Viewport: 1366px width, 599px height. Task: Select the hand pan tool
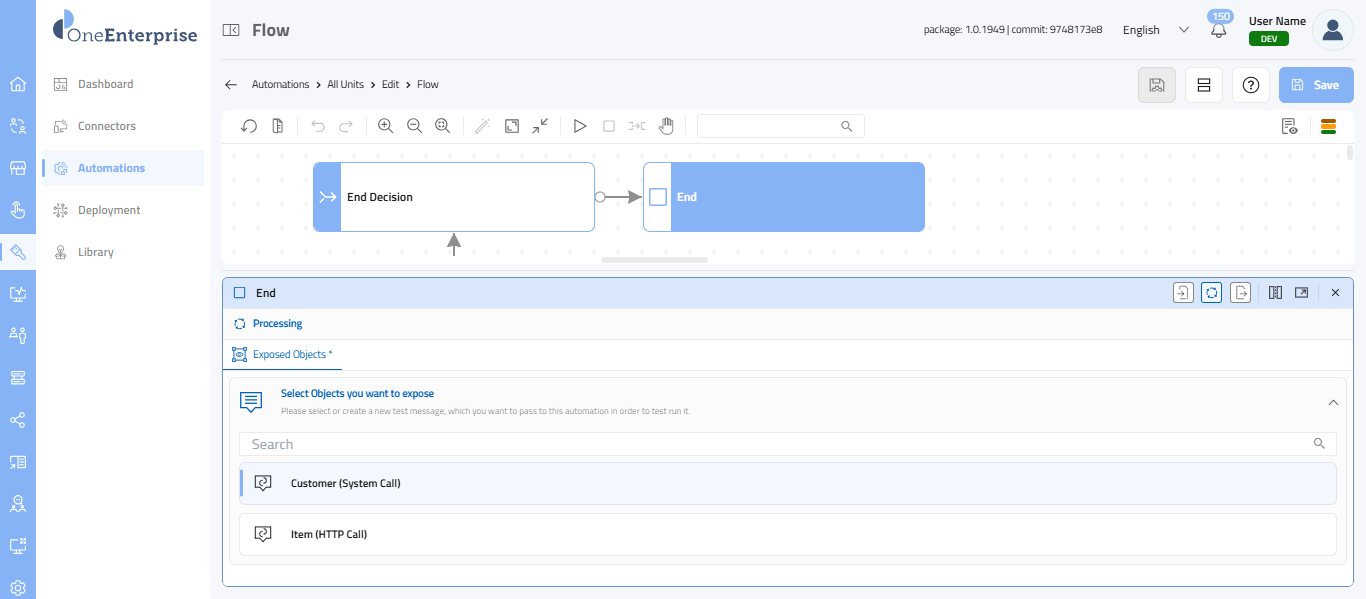point(666,126)
